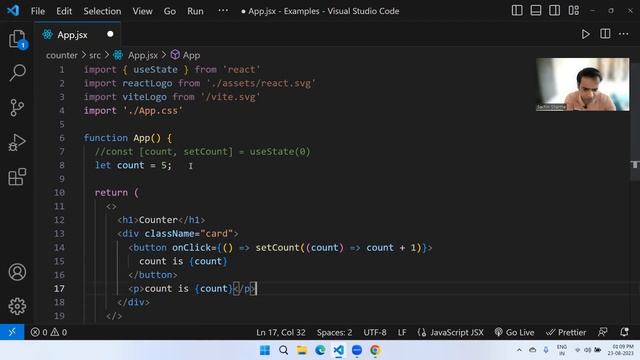Open File Explorer from taskbar

click(302, 350)
